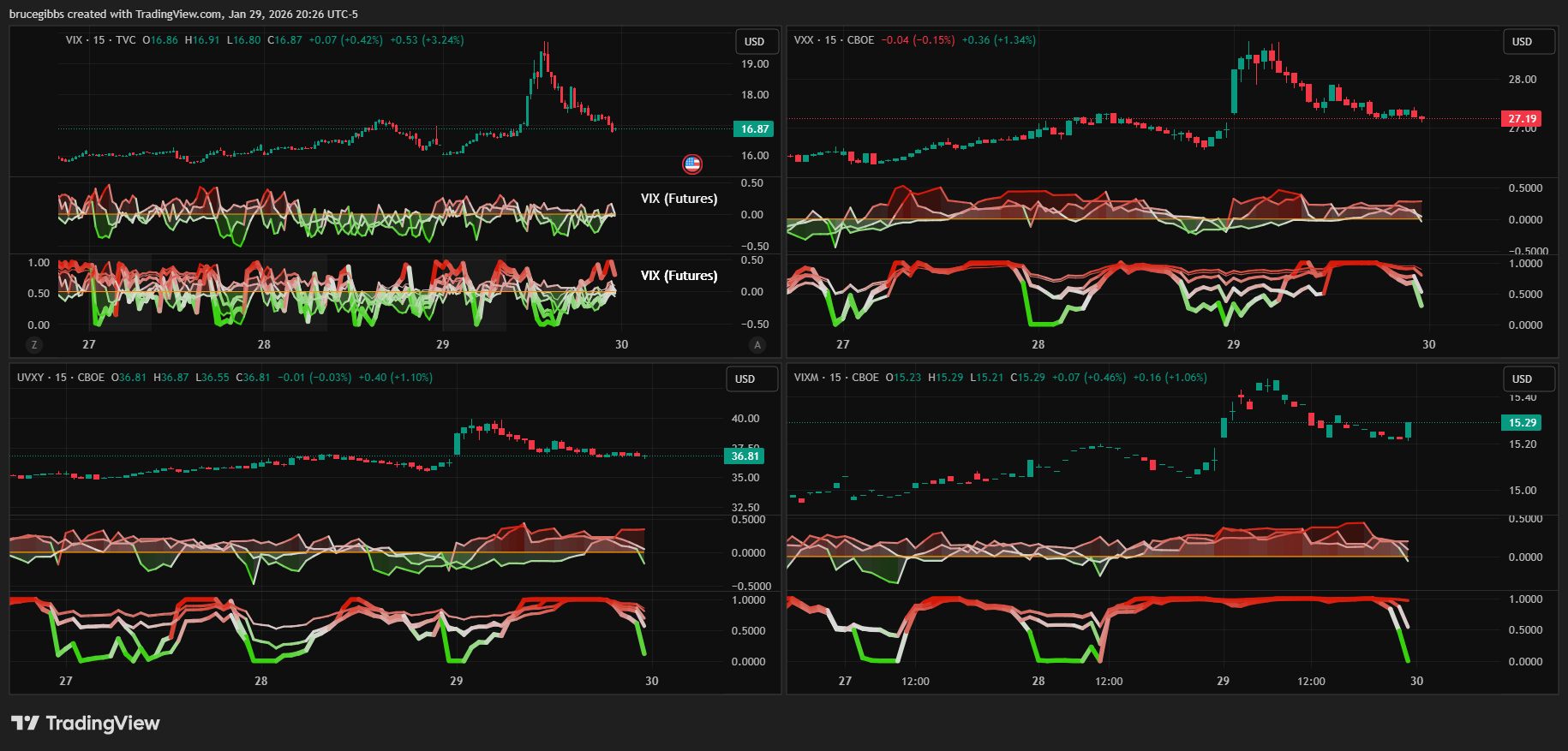Click the lower VIX (Futures) indicator label
The height and width of the screenshot is (751, 1568).
point(679,276)
